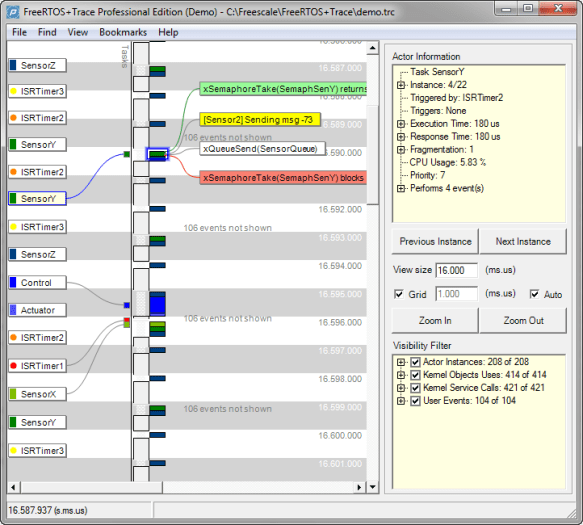Click the horizontal scrollbar left arrow
The image size is (583, 525).
(13, 487)
